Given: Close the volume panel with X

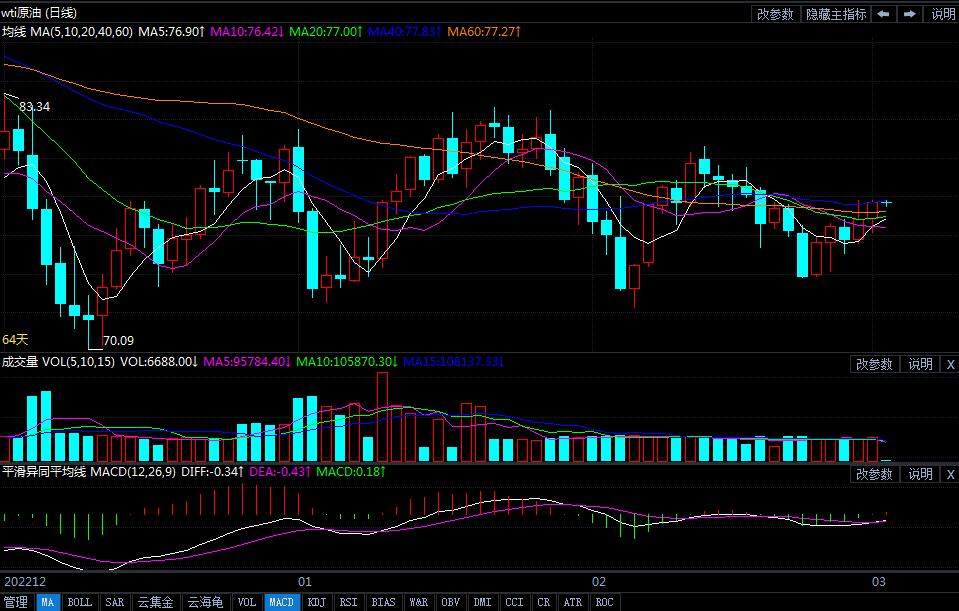Looking at the screenshot, I should click(x=949, y=364).
